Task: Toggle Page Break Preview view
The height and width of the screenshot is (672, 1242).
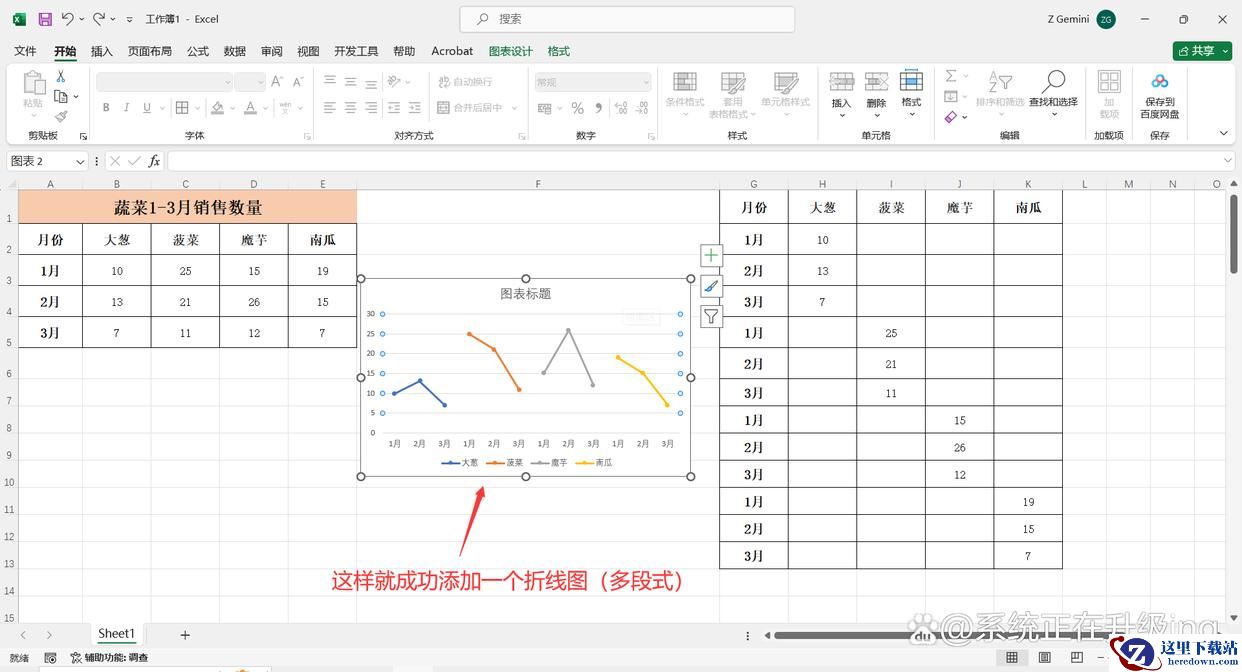Action: tap(1076, 657)
